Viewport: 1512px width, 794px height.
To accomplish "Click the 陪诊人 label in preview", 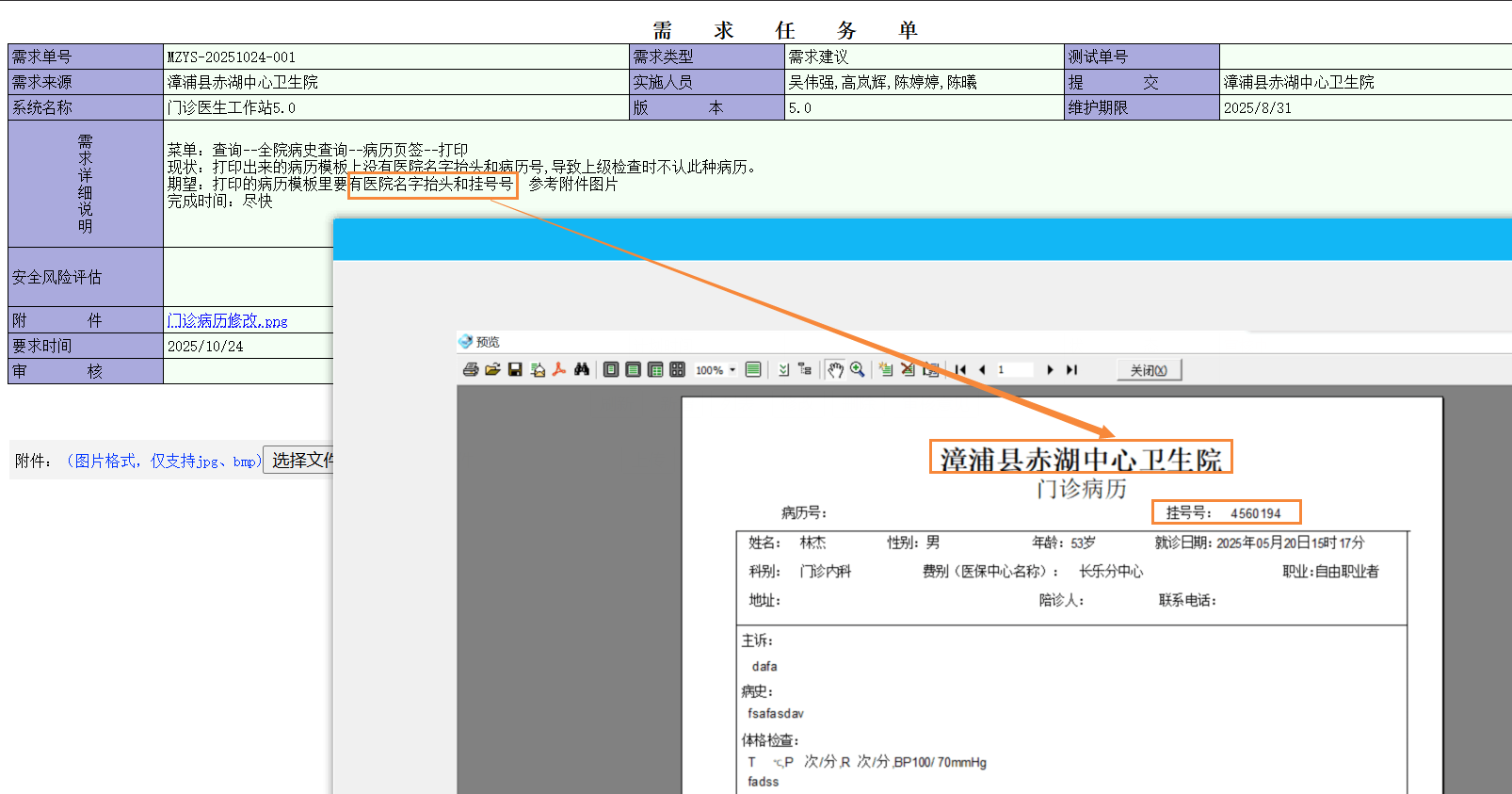I will point(1061,601).
